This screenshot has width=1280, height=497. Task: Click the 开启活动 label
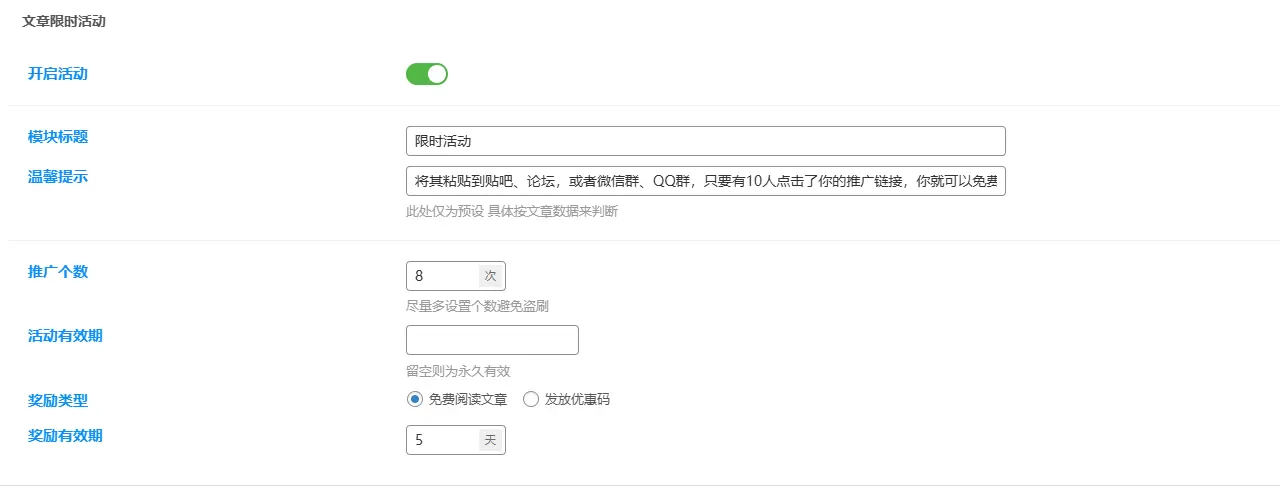click(58, 74)
